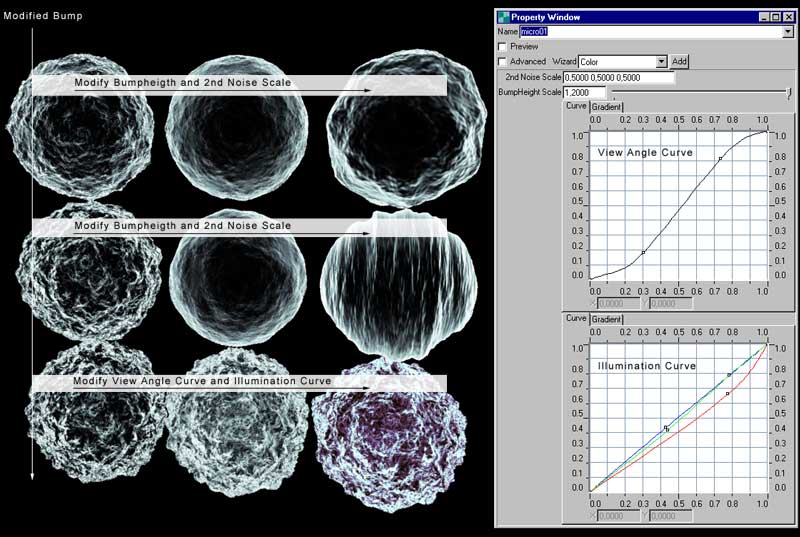The height and width of the screenshot is (537, 800).
Task: Click Y coordinate field under View Angle Curve
Action: 671,303
